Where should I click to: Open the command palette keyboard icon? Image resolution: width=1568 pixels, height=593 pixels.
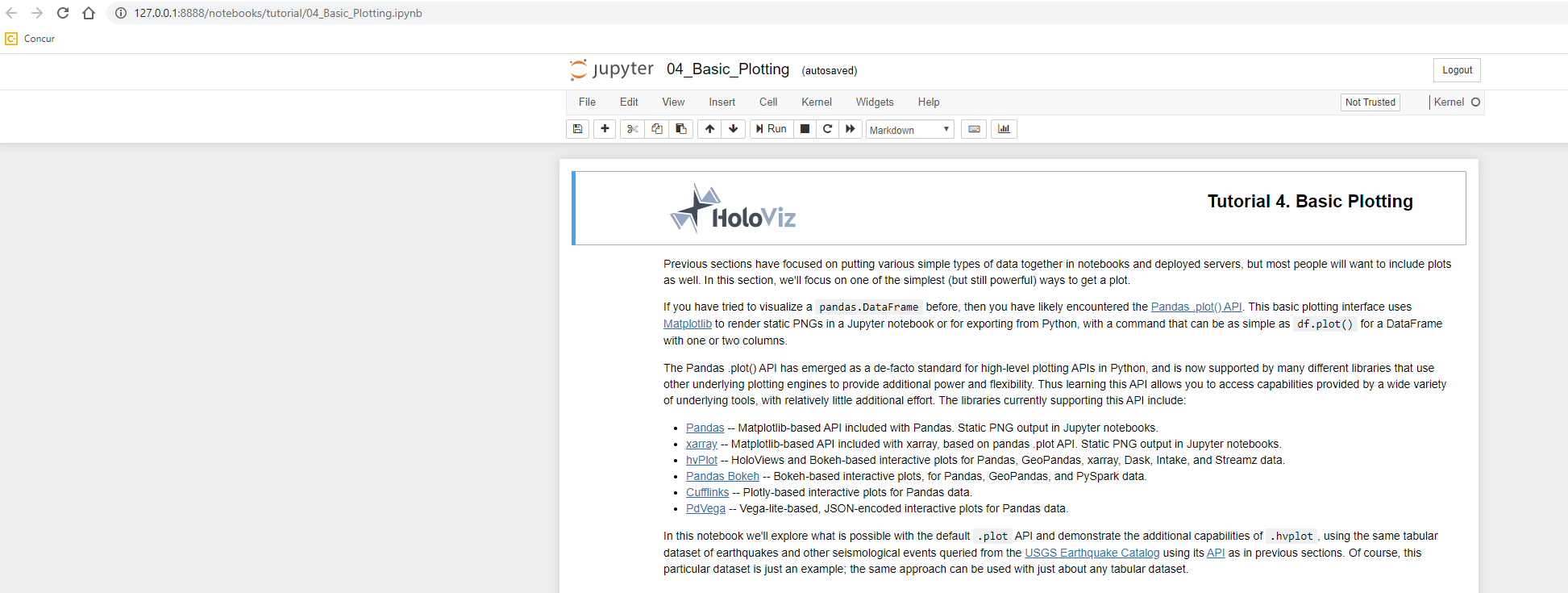974,129
